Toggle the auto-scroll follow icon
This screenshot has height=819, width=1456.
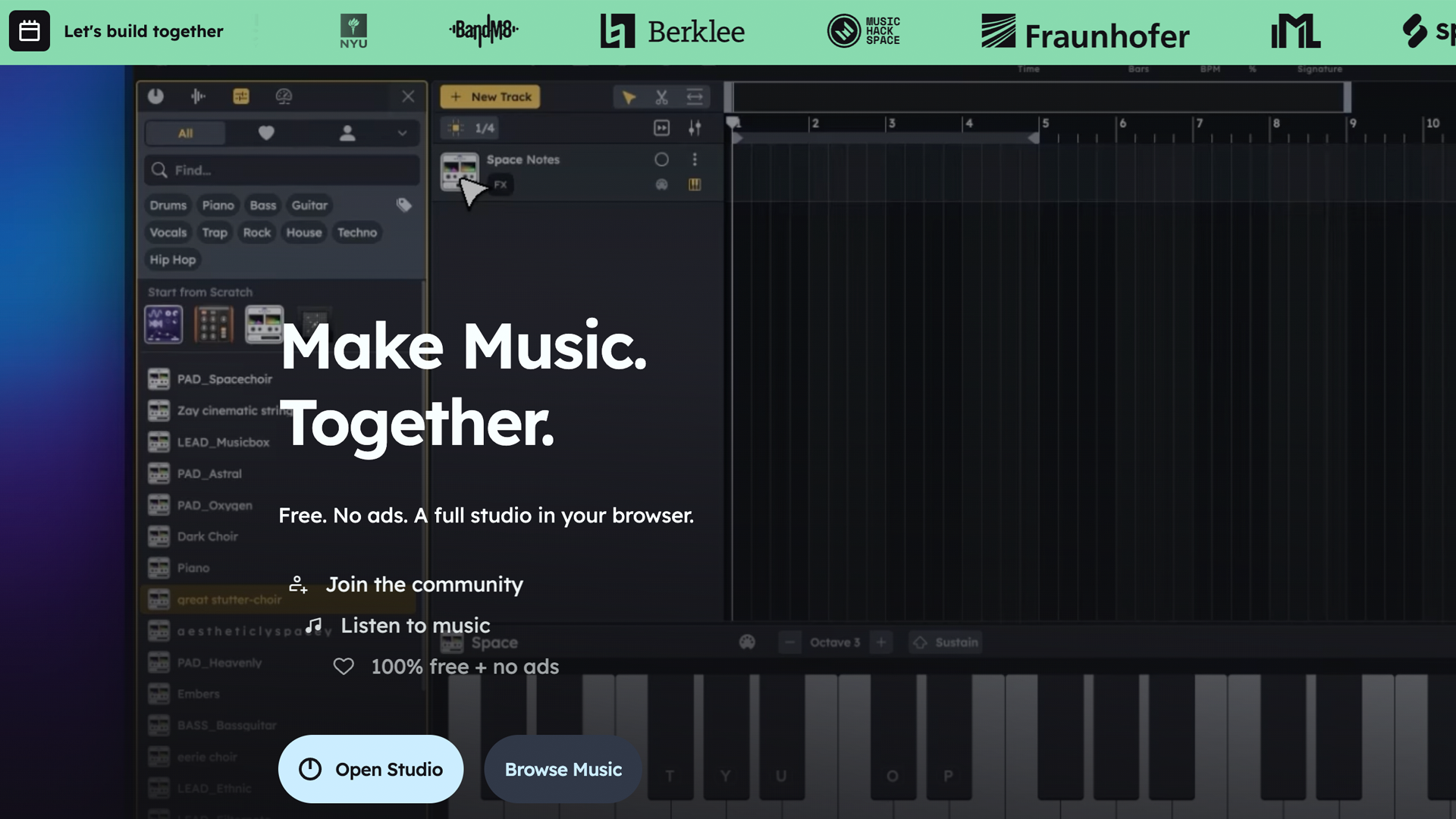662,128
